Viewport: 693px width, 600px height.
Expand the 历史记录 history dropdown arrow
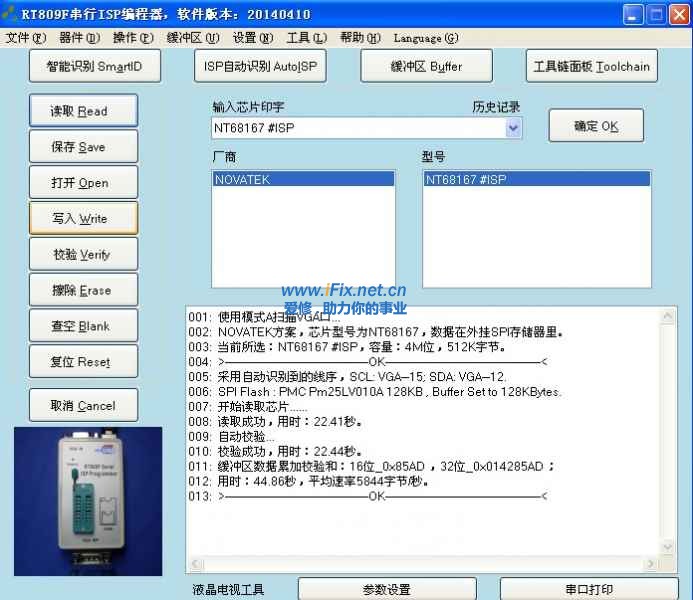click(513, 128)
